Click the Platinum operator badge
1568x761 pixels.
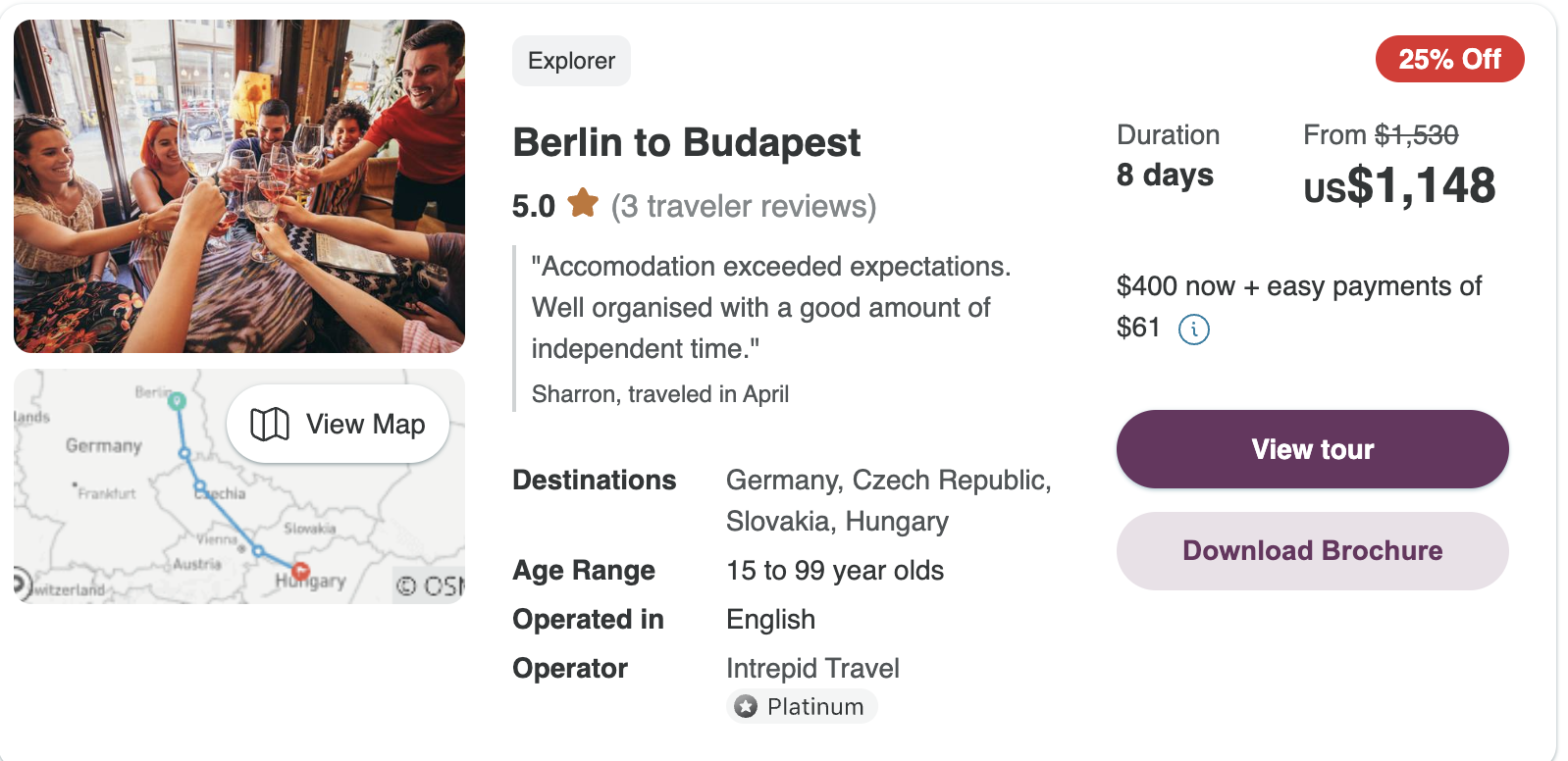(802, 706)
